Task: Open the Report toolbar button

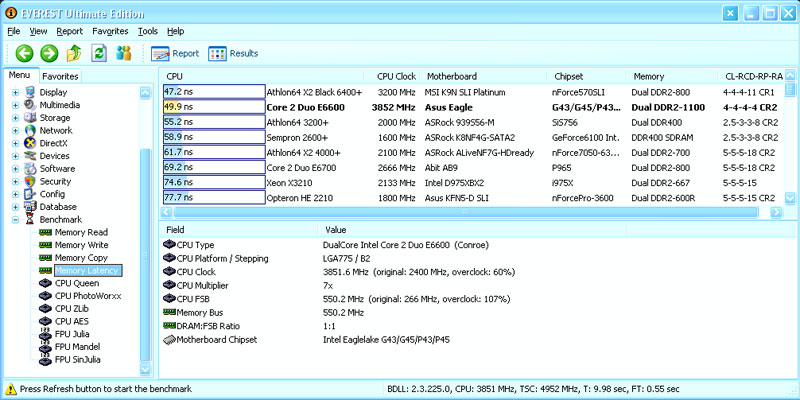Action: pyautogui.click(x=175, y=53)
